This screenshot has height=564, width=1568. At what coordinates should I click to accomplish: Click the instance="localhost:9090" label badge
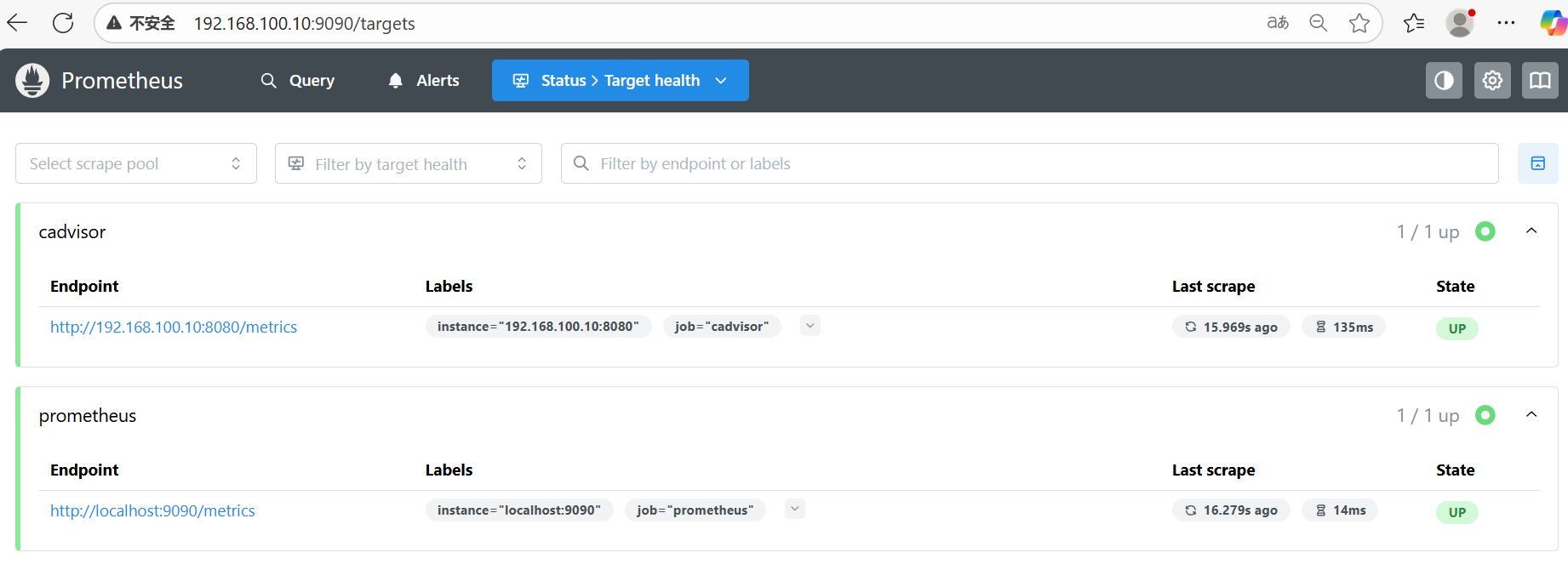click(x=519, y=510)
